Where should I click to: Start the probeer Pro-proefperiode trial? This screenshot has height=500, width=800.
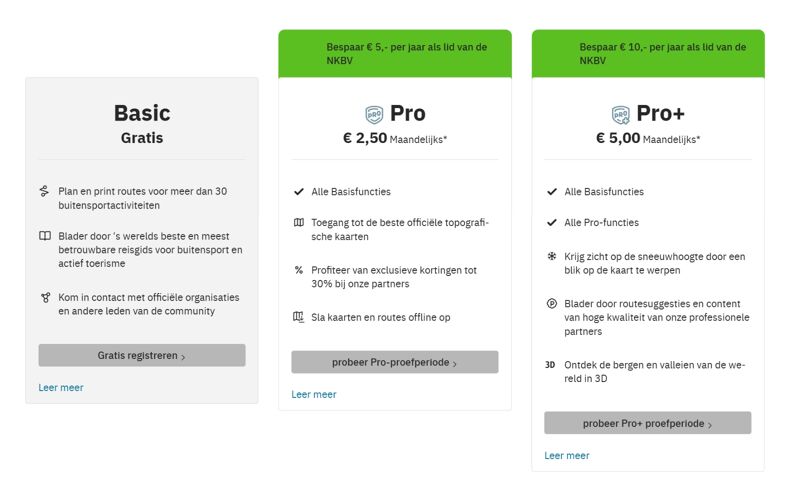pyautogui.click(x=394, y=362)
